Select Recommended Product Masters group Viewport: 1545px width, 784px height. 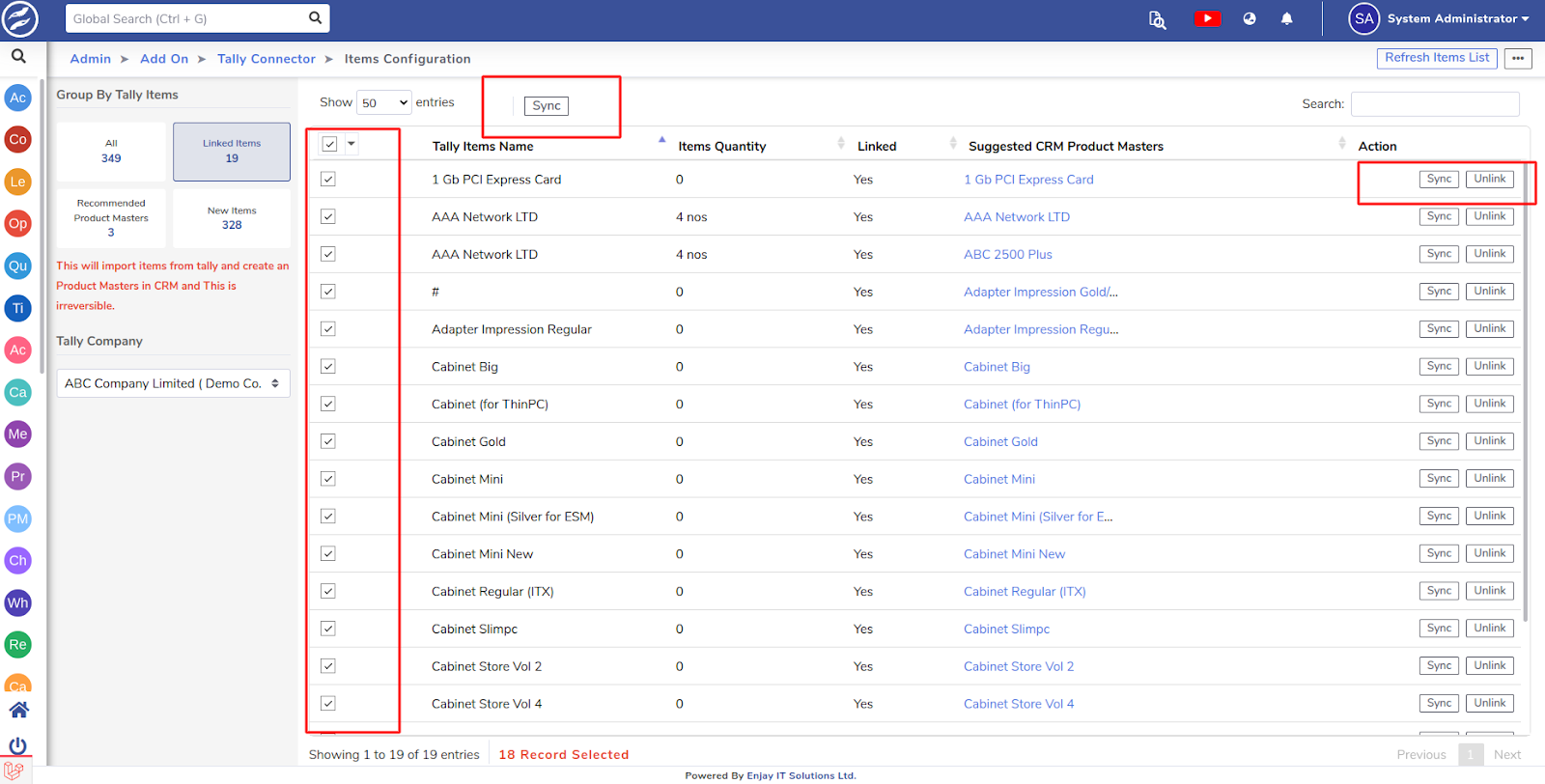[x=111, y=218]
